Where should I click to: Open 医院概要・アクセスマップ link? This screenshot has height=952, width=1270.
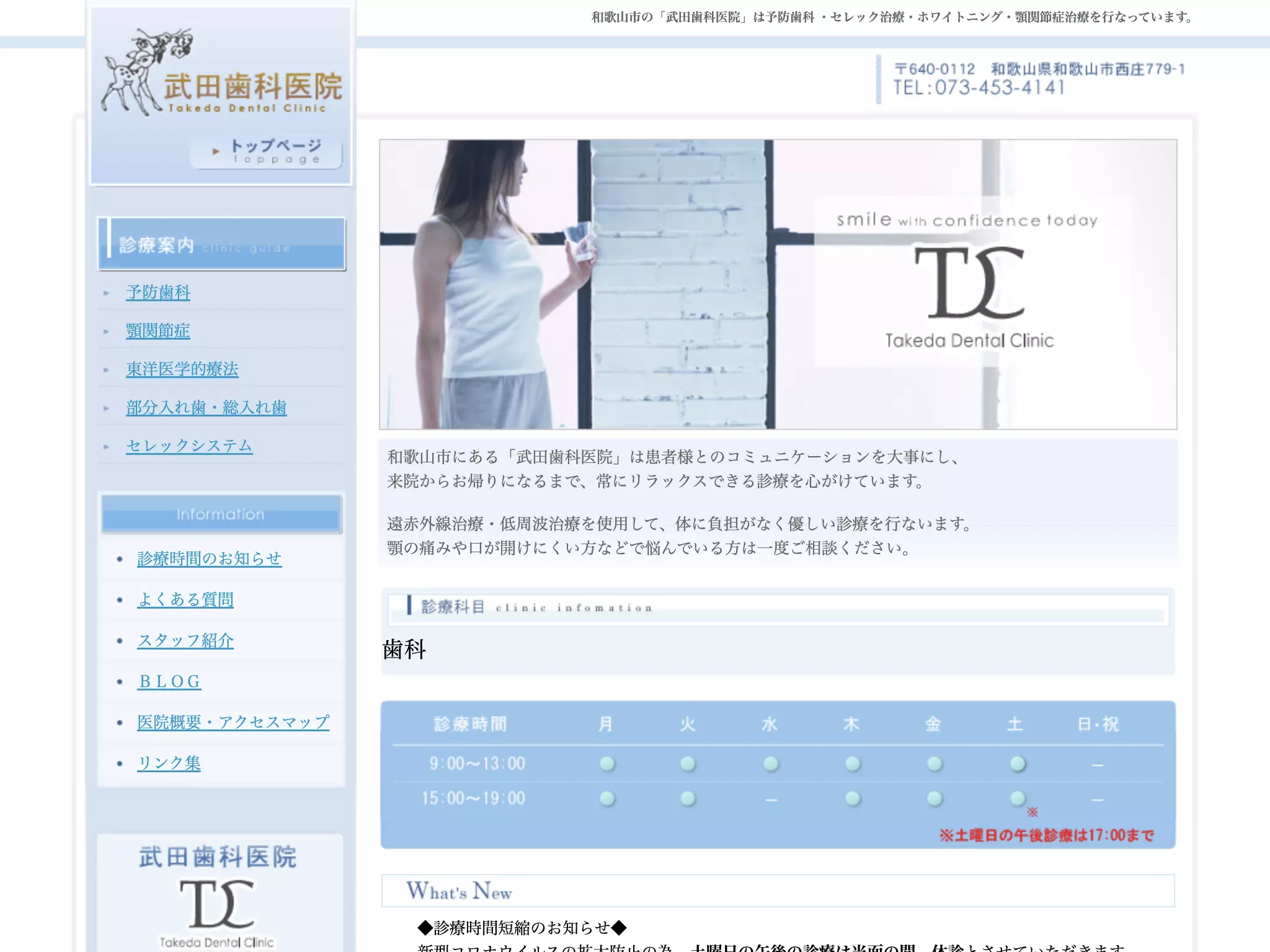[x=234, y=722]
